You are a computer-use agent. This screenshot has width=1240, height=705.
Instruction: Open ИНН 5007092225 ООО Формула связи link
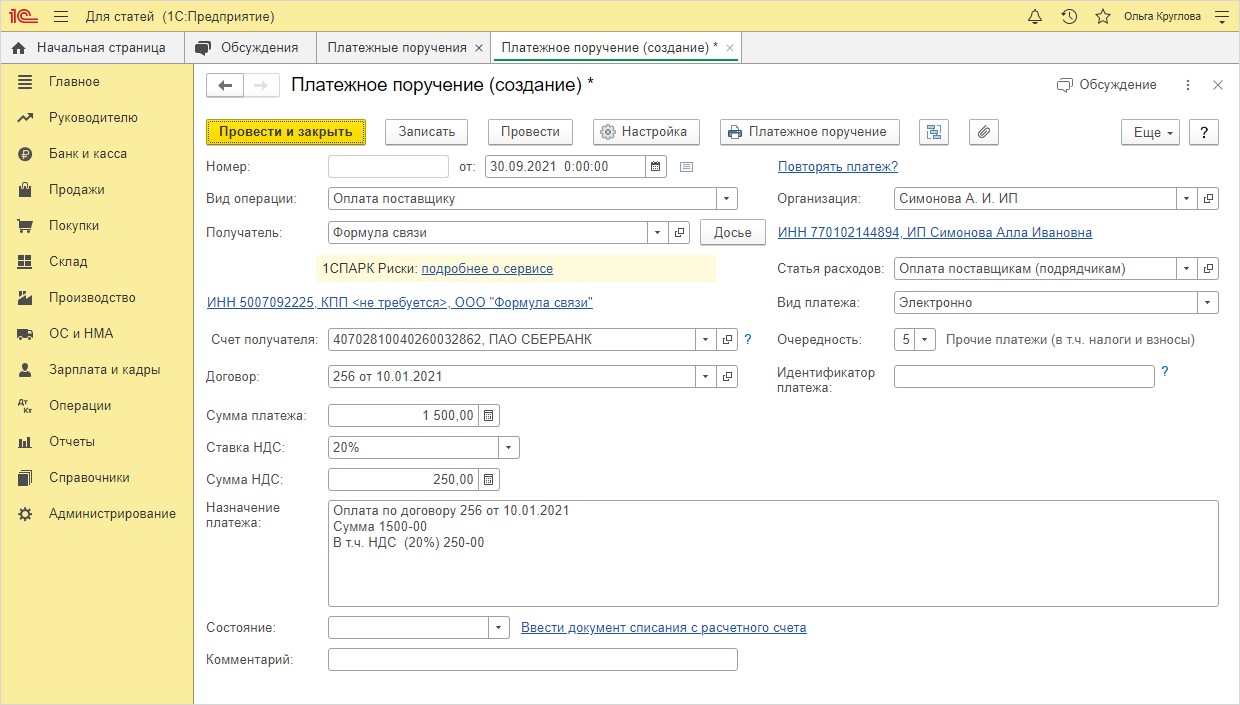point(400,303)
